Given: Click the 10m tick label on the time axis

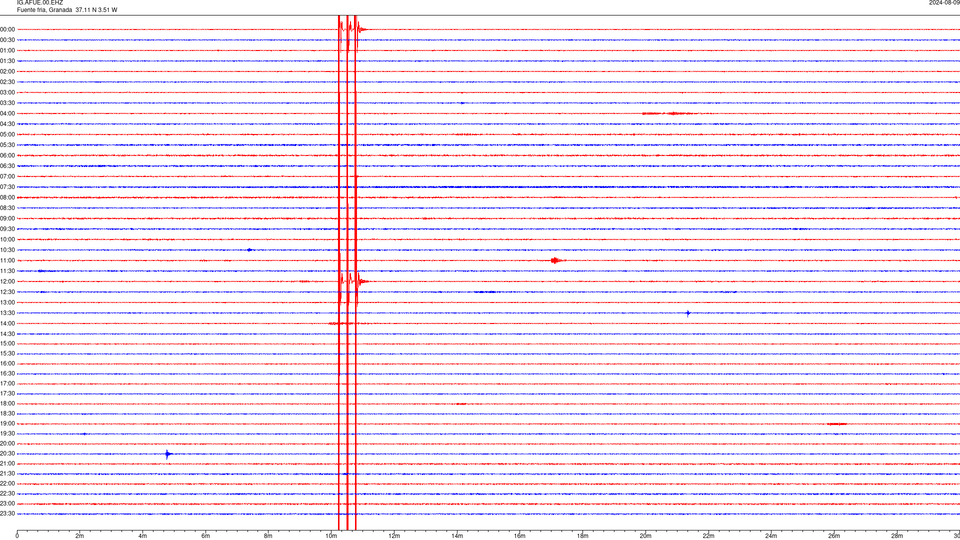Looking at the screenshot, I should tap(331, 536).
